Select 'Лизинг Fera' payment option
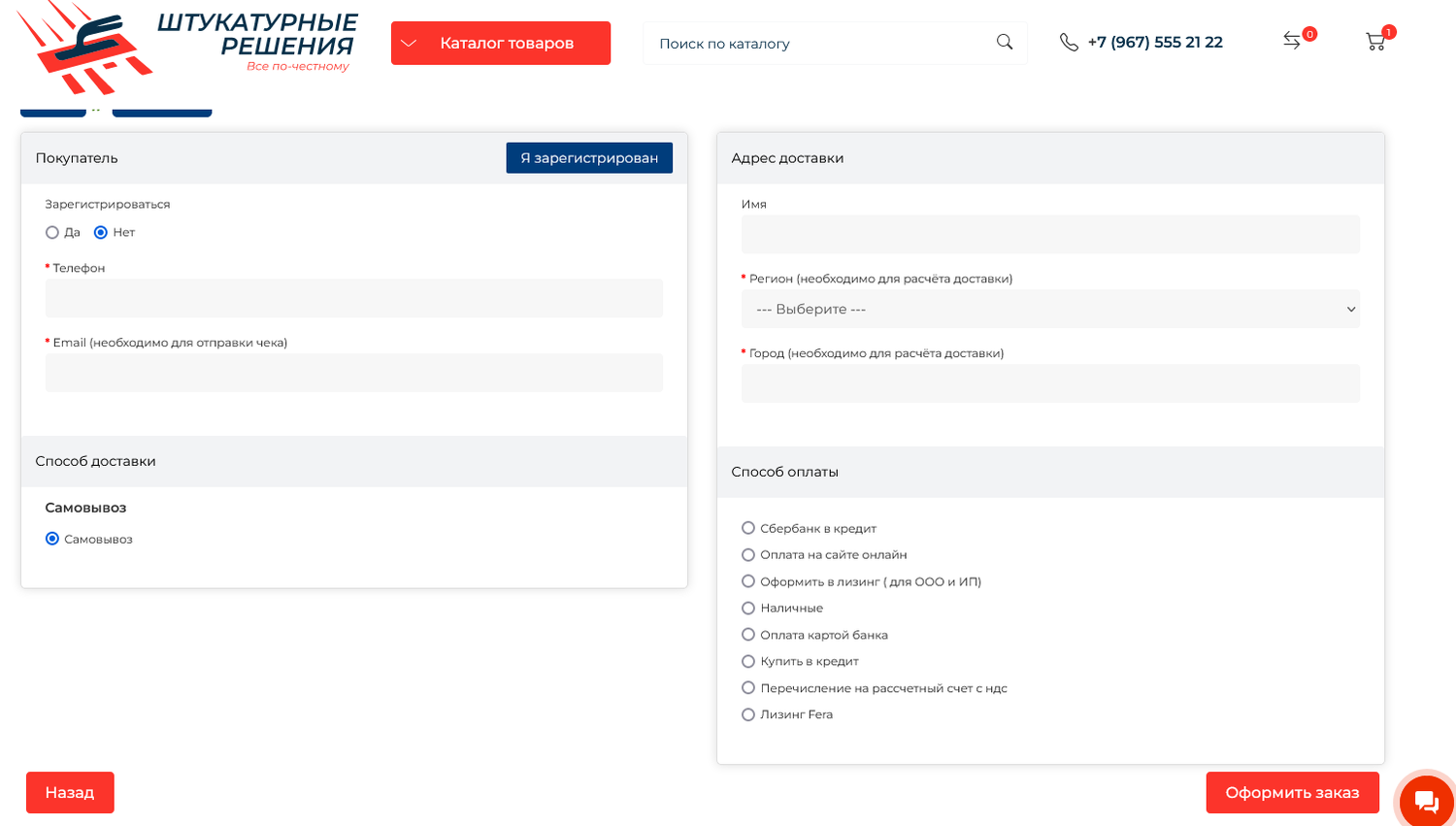 click(748, 714)
